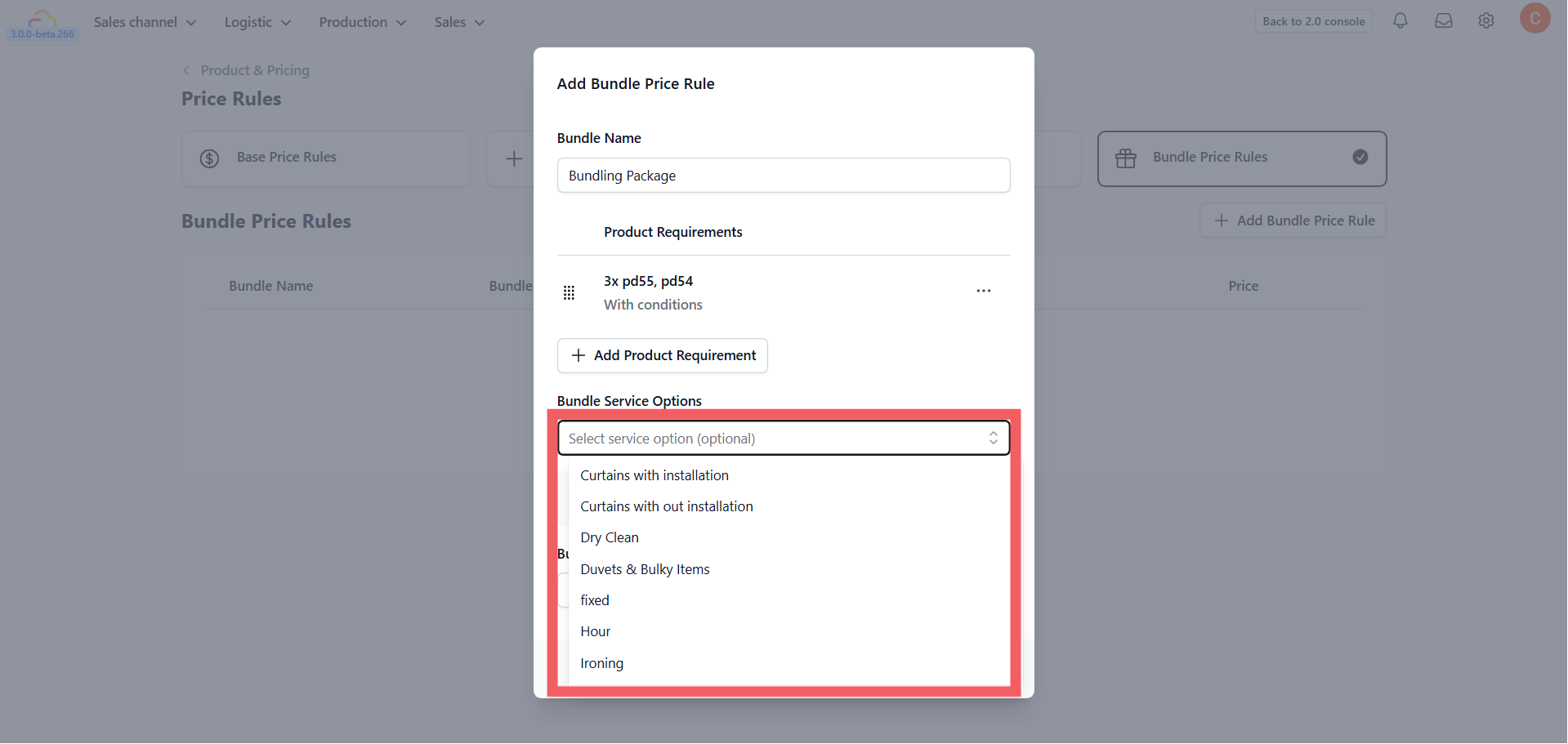The height and width of the screenshot is (744, 1568).
Task: Click the checkmark on Bundle Price Rules card
Action: tap(1360, 157)
